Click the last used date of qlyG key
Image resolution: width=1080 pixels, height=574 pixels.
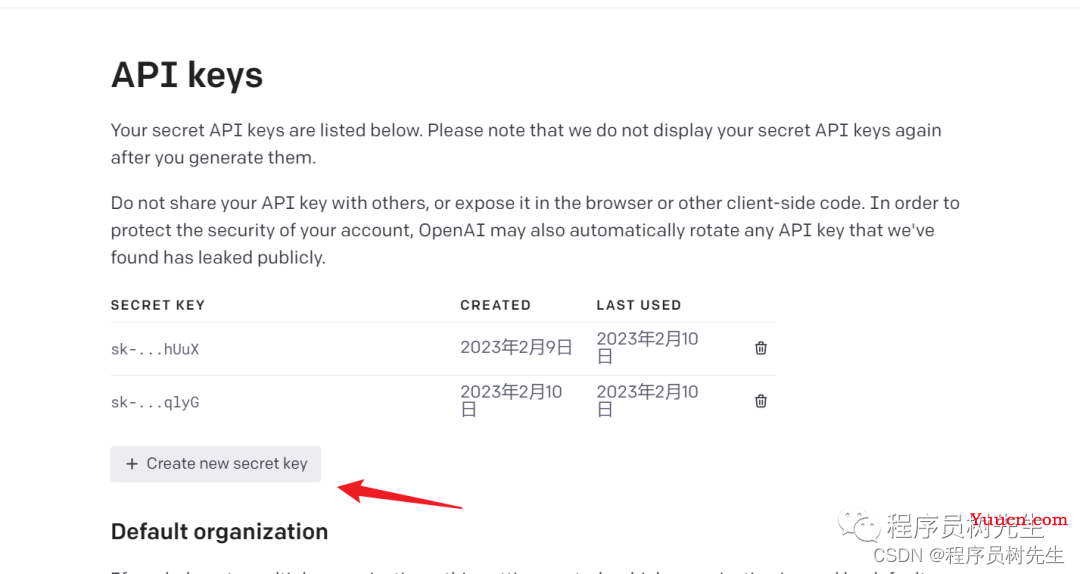pos(647,400)
